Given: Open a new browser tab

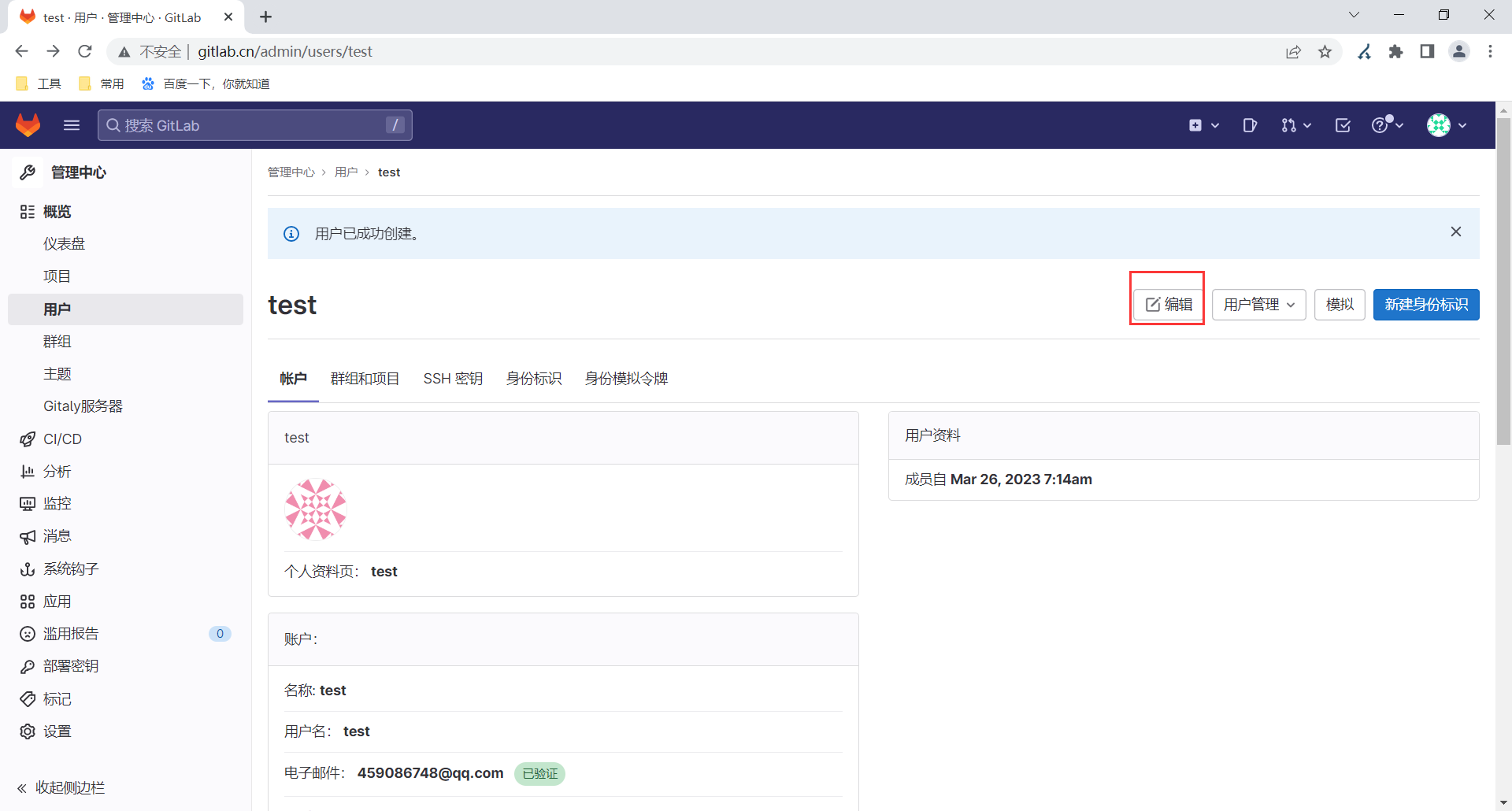Looking at the screenshot, I should coord(265,17).
